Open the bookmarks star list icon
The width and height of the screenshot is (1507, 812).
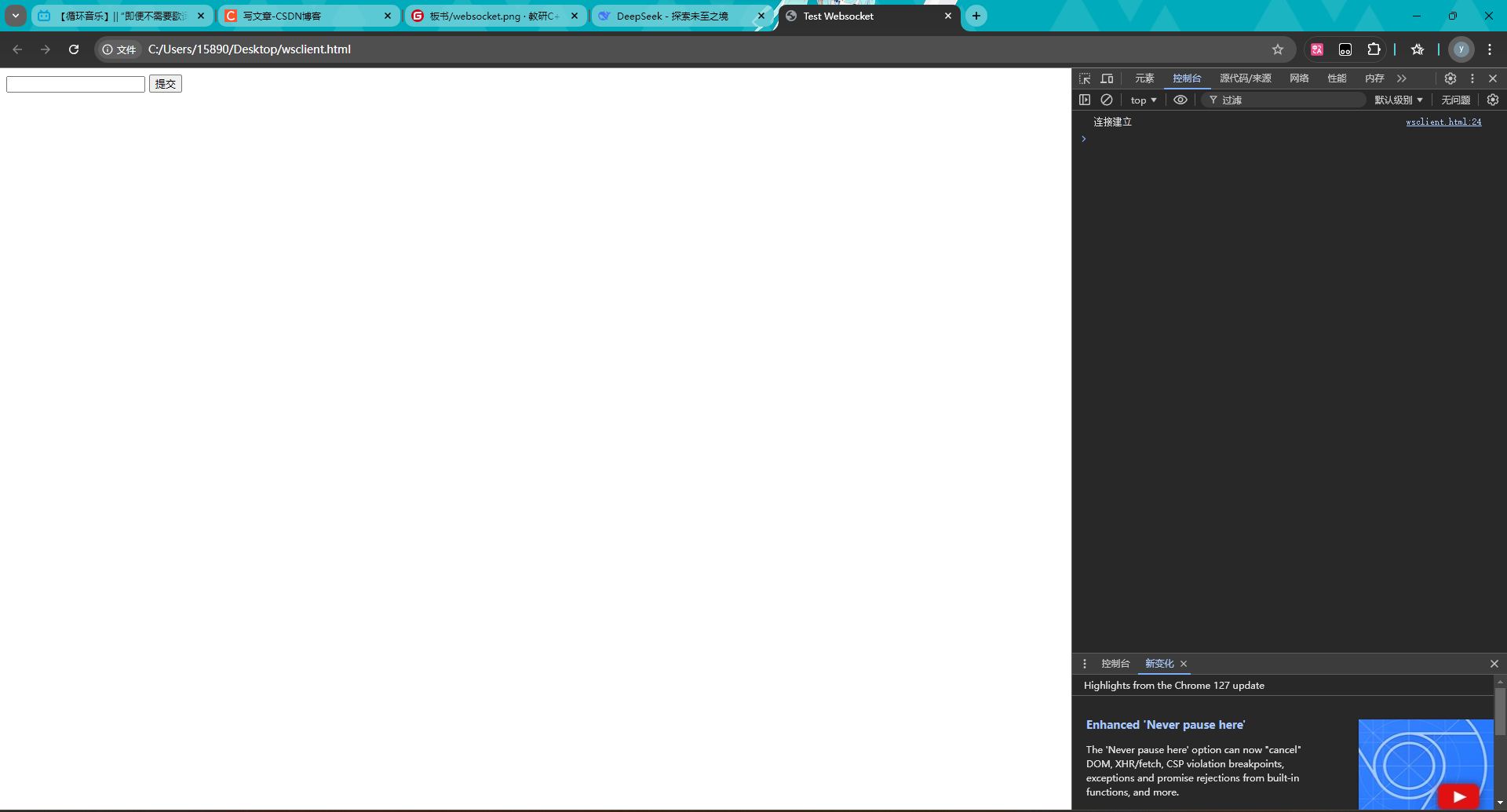tap(1418, 49)
